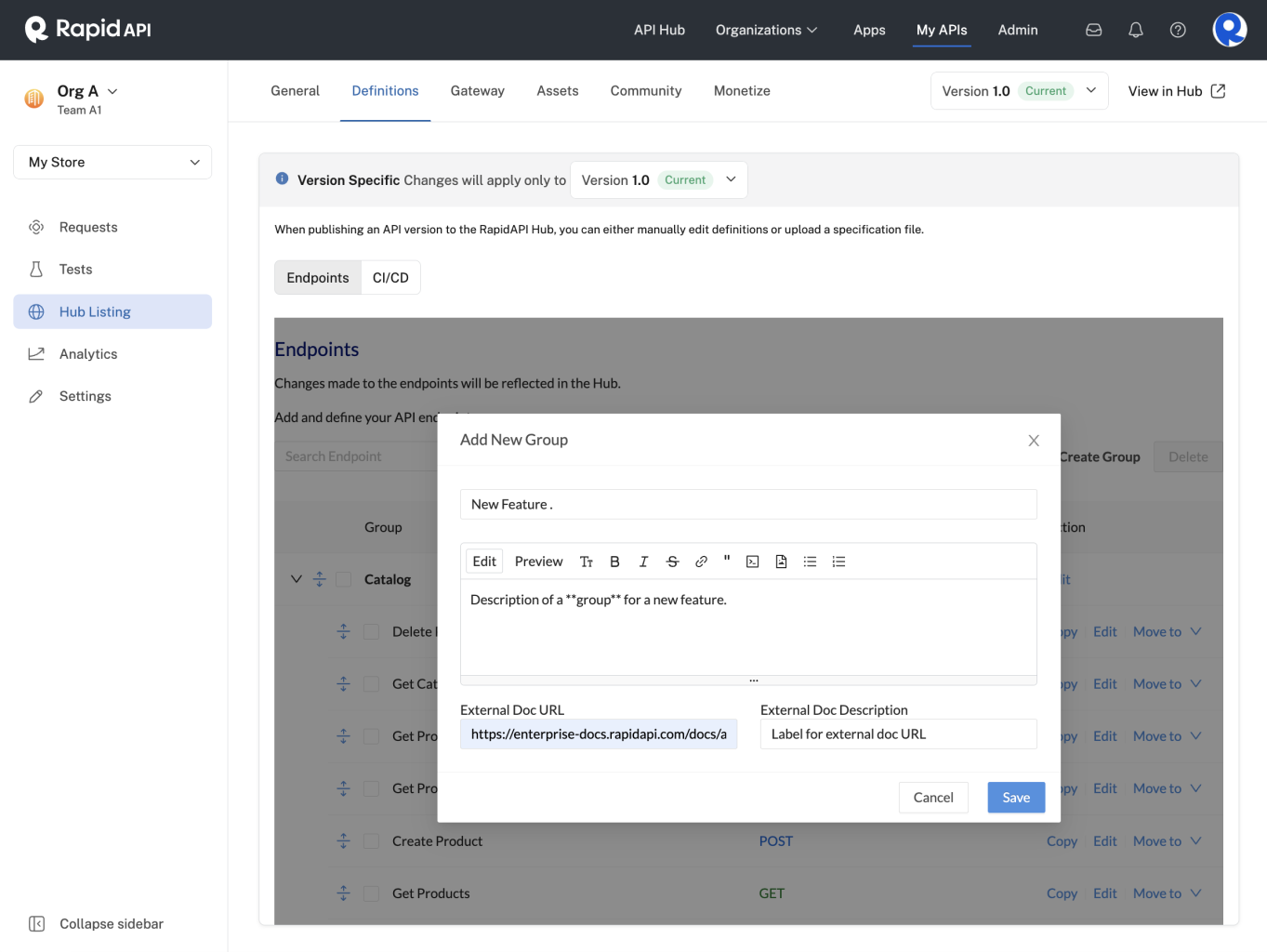Open My APIs
The width and height of the screenshot is (1267, 952).
(942, 30)
